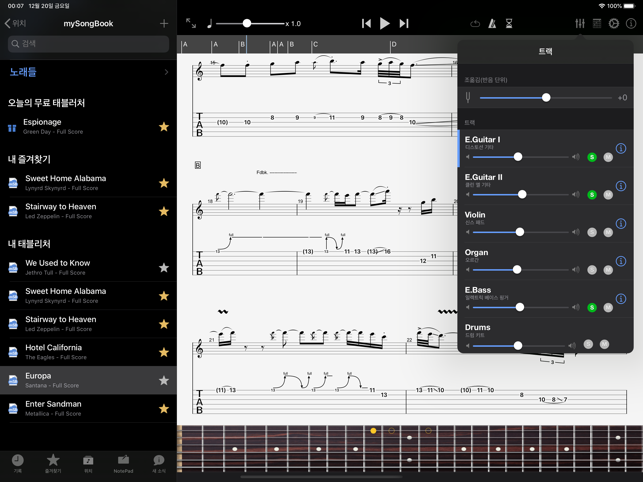This screenshot has width=643, height=482.
Task: Open the track mixer icon
Action: click(580, 23)
